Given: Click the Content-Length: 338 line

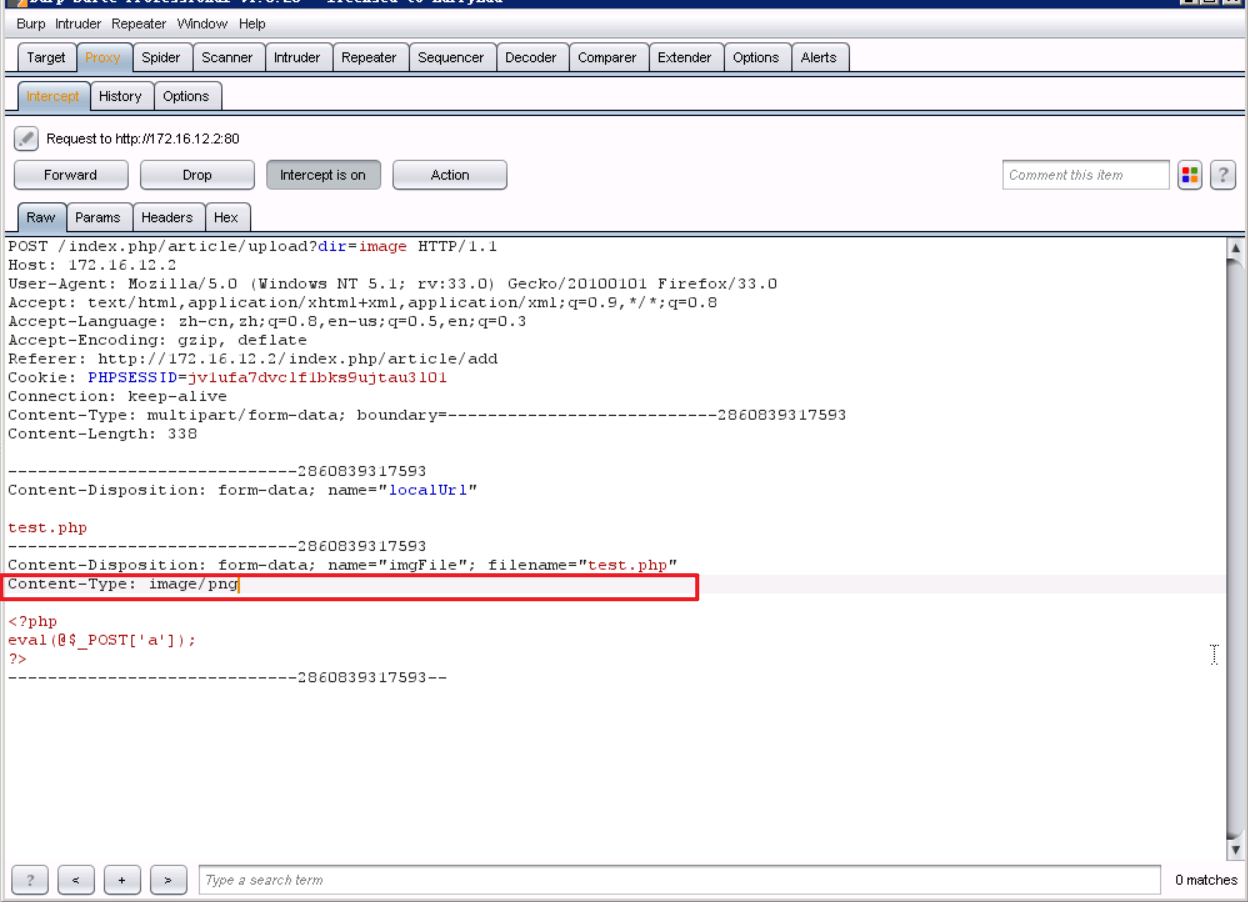Looking at the screenshot, I should [x=102, y=434].
